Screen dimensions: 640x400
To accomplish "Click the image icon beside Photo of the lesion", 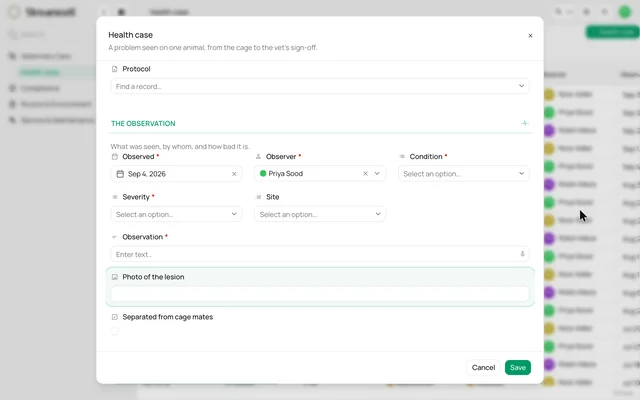I will [115, 277].
